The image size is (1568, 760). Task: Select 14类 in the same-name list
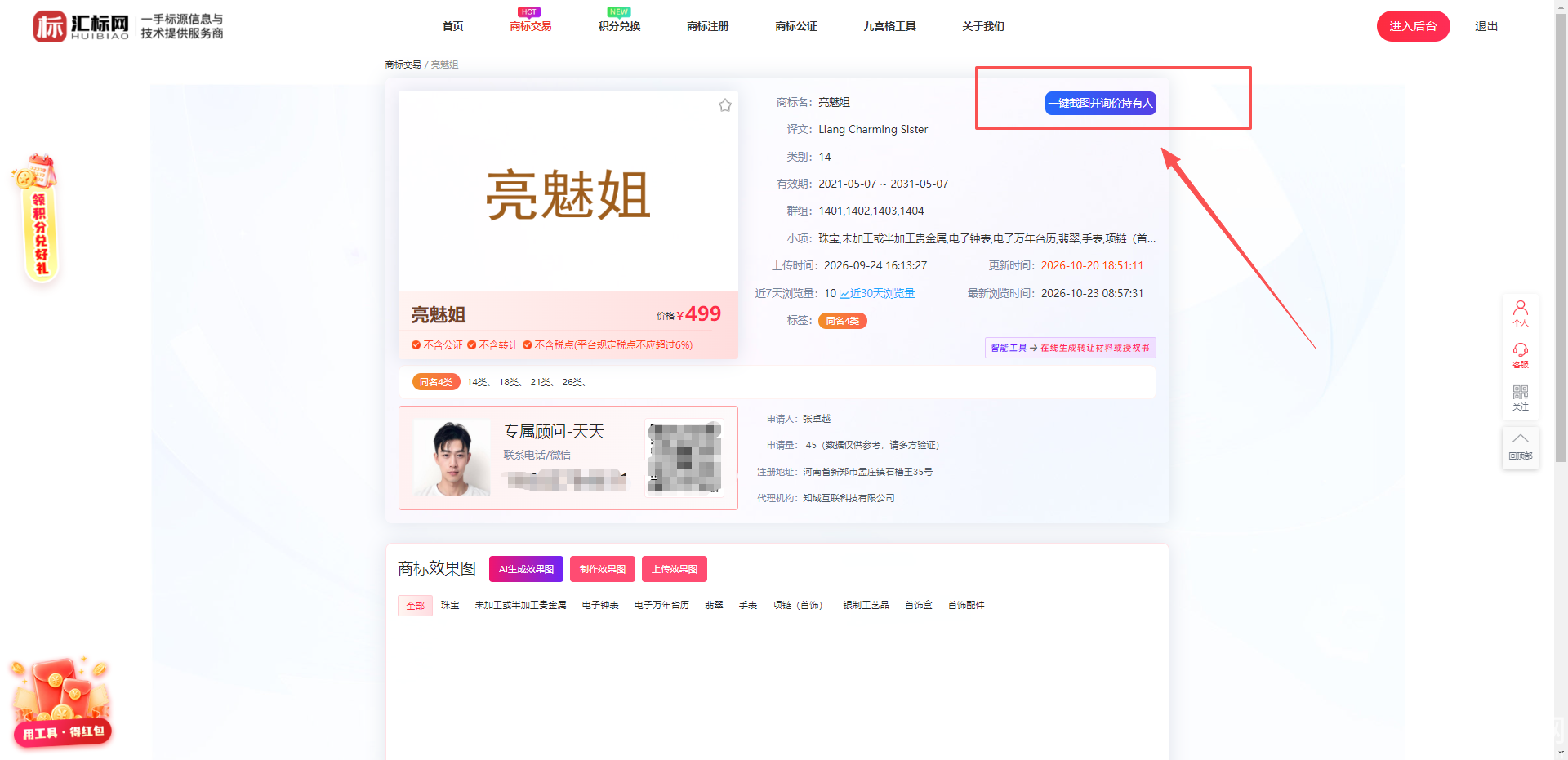point(477,382)
